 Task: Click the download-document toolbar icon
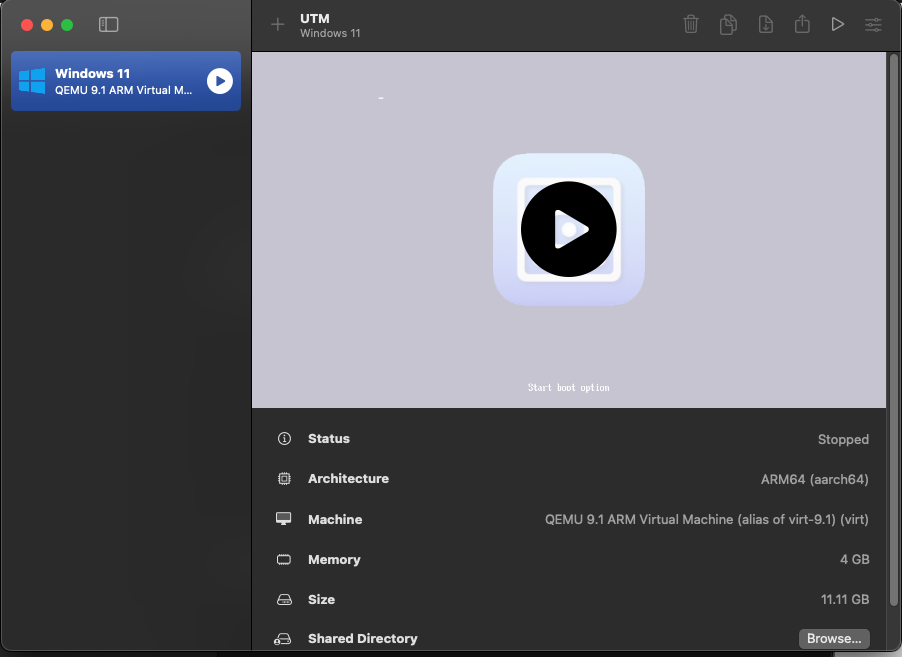[766, 24]
